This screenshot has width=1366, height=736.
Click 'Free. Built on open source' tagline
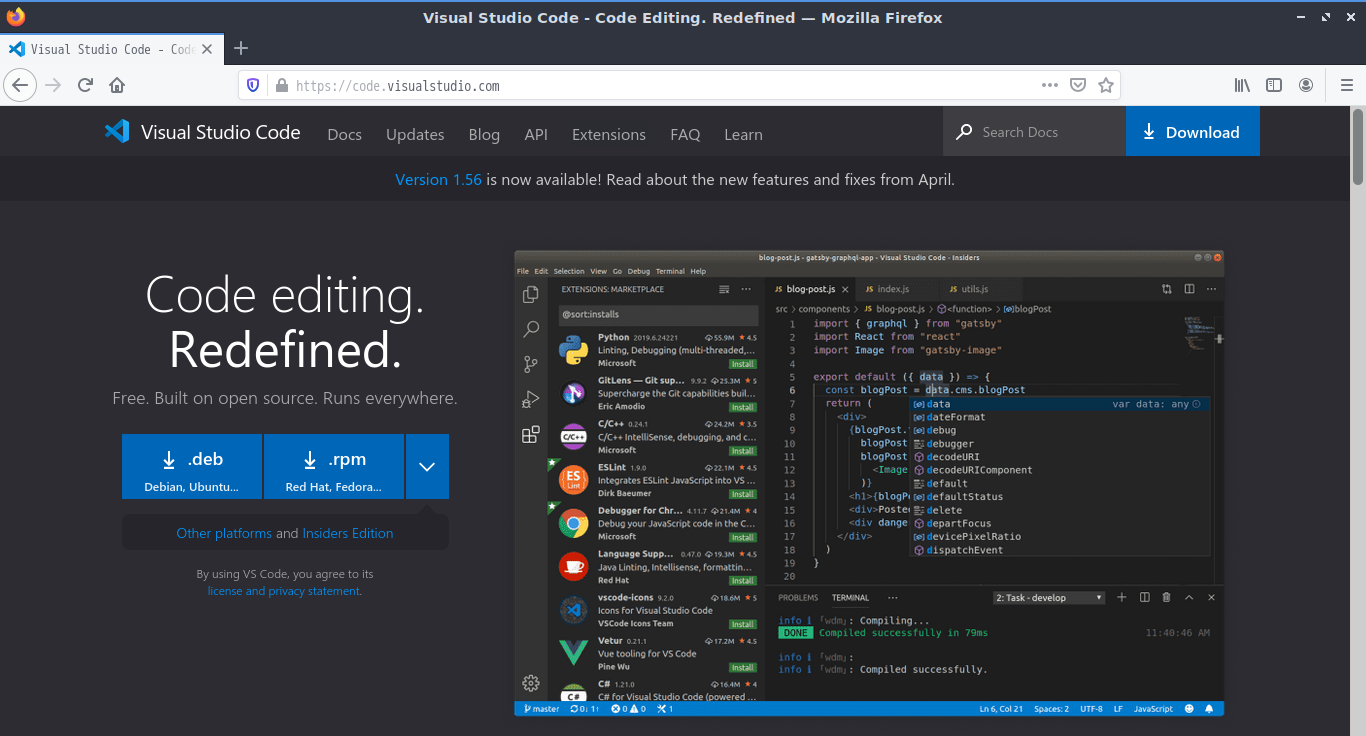[x=285, y=398]
